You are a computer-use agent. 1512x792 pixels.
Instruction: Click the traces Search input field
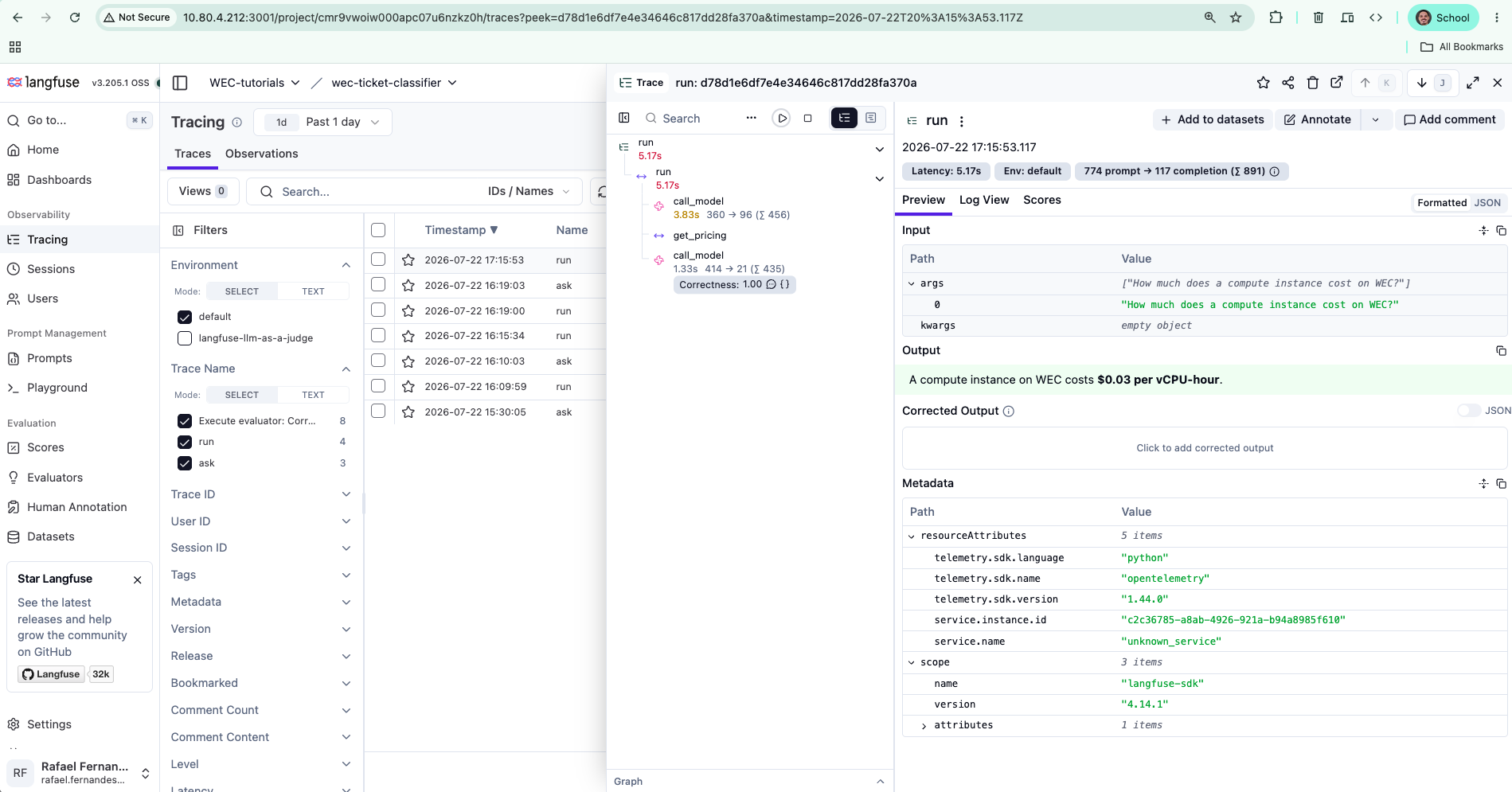[374, 191]
